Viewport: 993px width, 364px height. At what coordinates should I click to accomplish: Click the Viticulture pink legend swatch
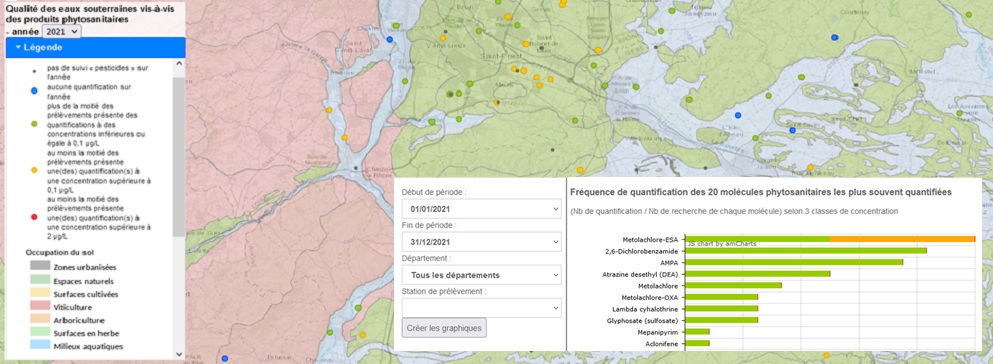(x=40, y=306)
